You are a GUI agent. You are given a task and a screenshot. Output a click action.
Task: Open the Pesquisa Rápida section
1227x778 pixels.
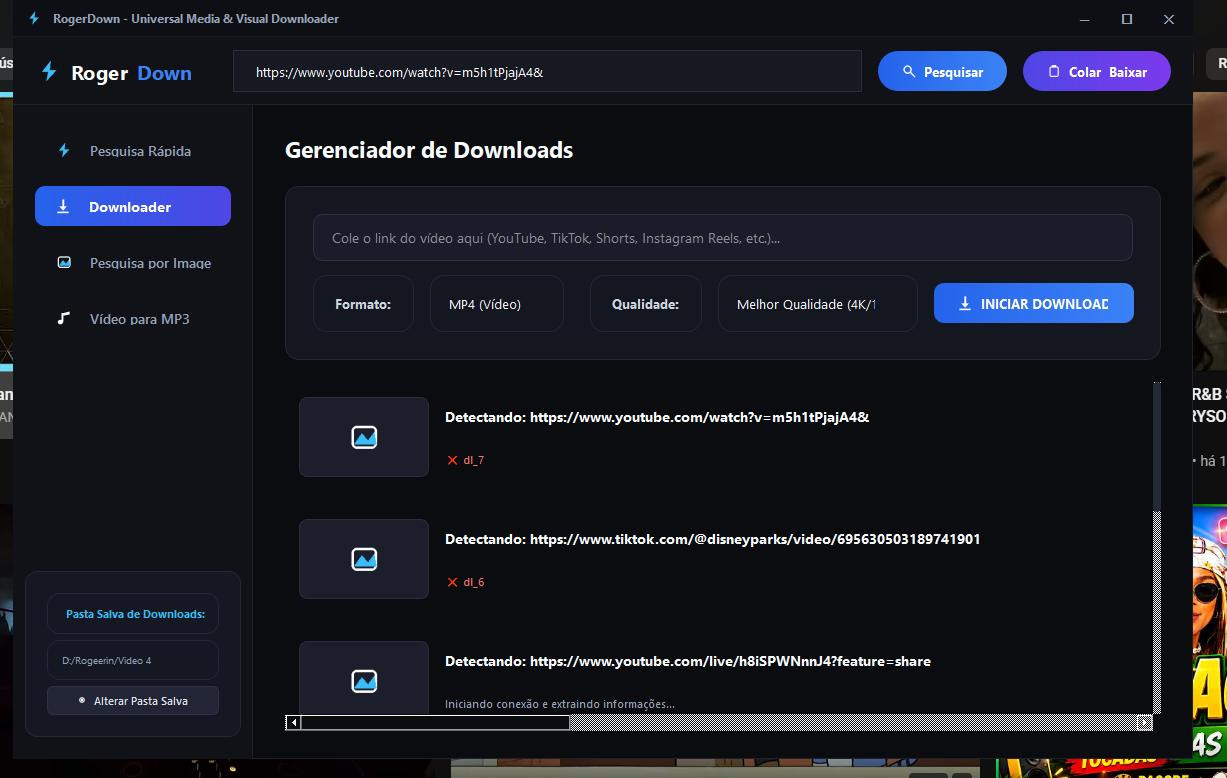coord(133,151)
